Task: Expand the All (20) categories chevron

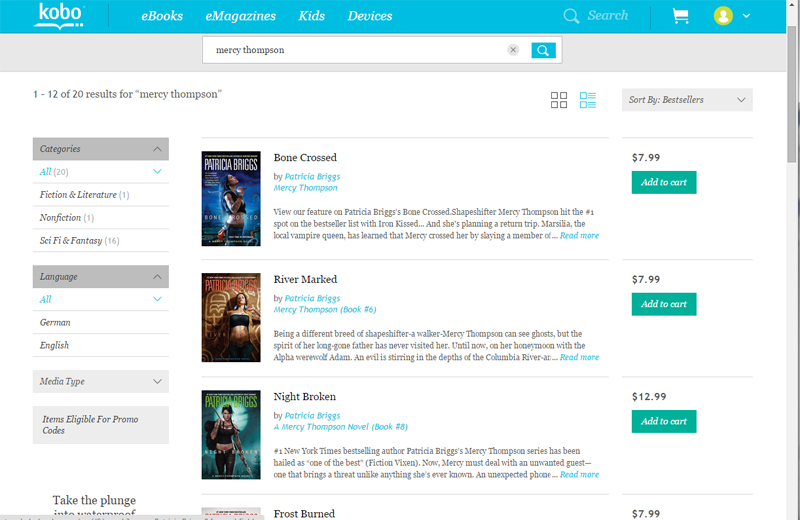Action: tap(157, 171)
